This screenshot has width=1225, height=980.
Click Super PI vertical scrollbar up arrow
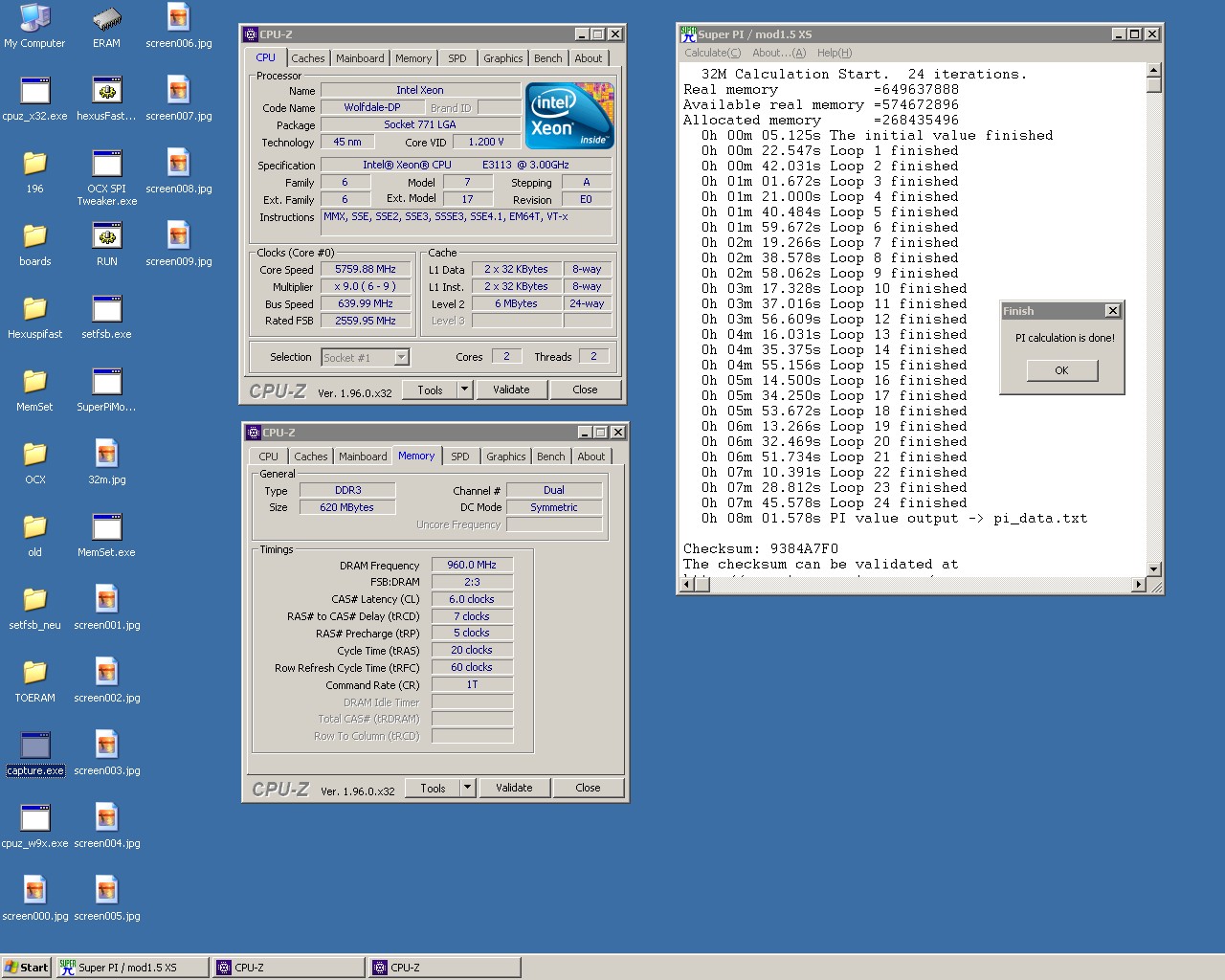click(1154, 70)
